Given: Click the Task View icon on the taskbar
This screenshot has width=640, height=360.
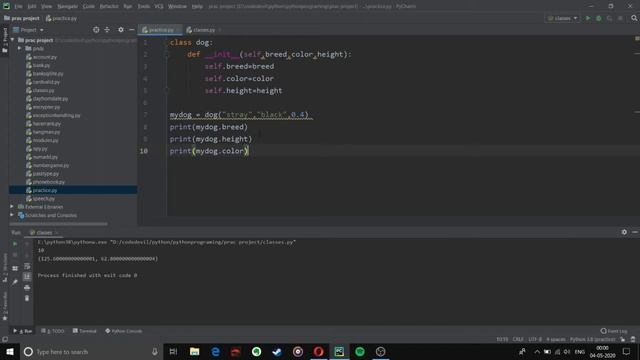Looking at the screenshot, I should pyautogui.click(x=173, y=351).
